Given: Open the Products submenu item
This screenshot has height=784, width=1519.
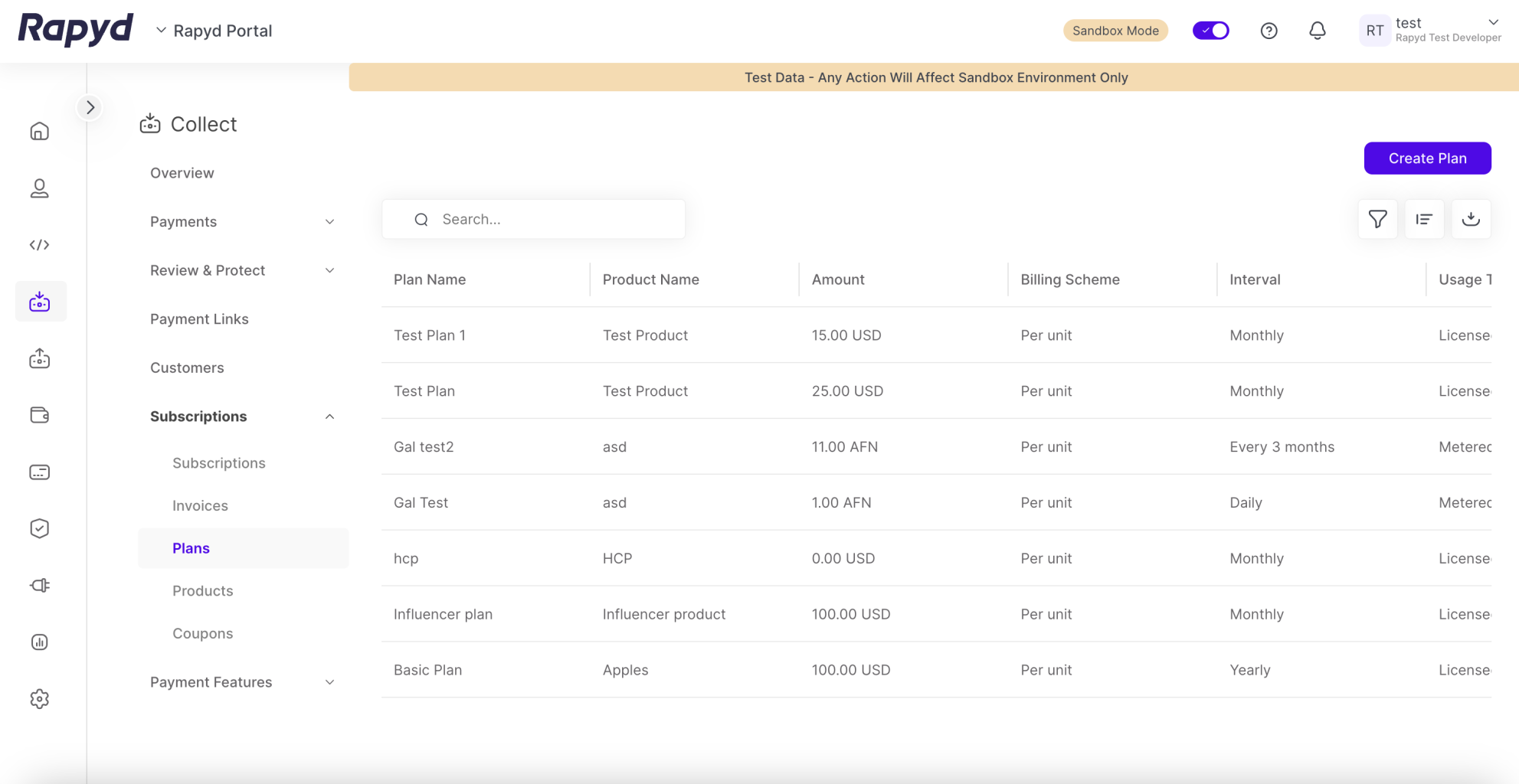Looking at the screenshot, I should pos(202,591).
